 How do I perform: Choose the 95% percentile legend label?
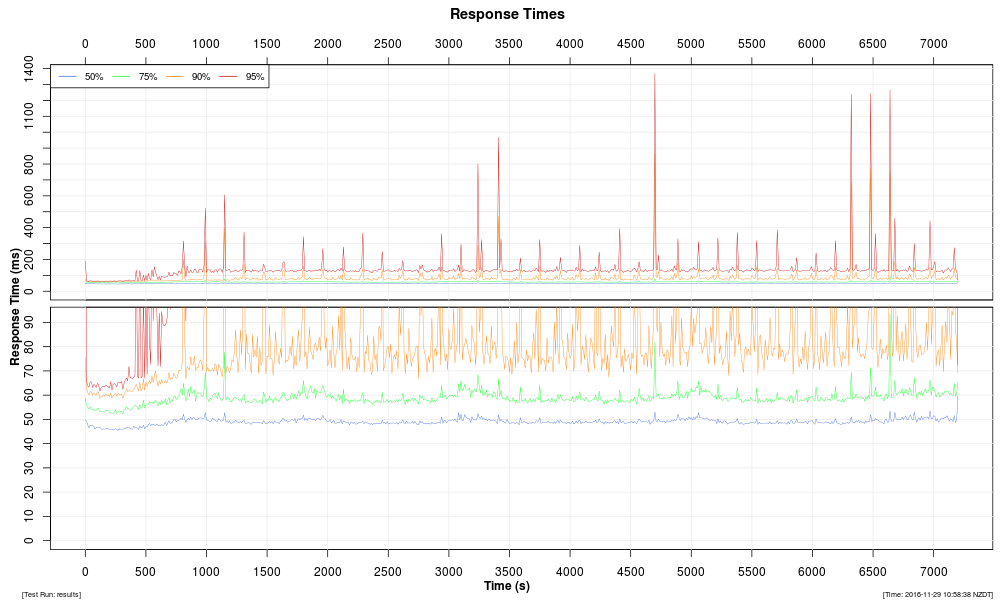click(255, 77)
